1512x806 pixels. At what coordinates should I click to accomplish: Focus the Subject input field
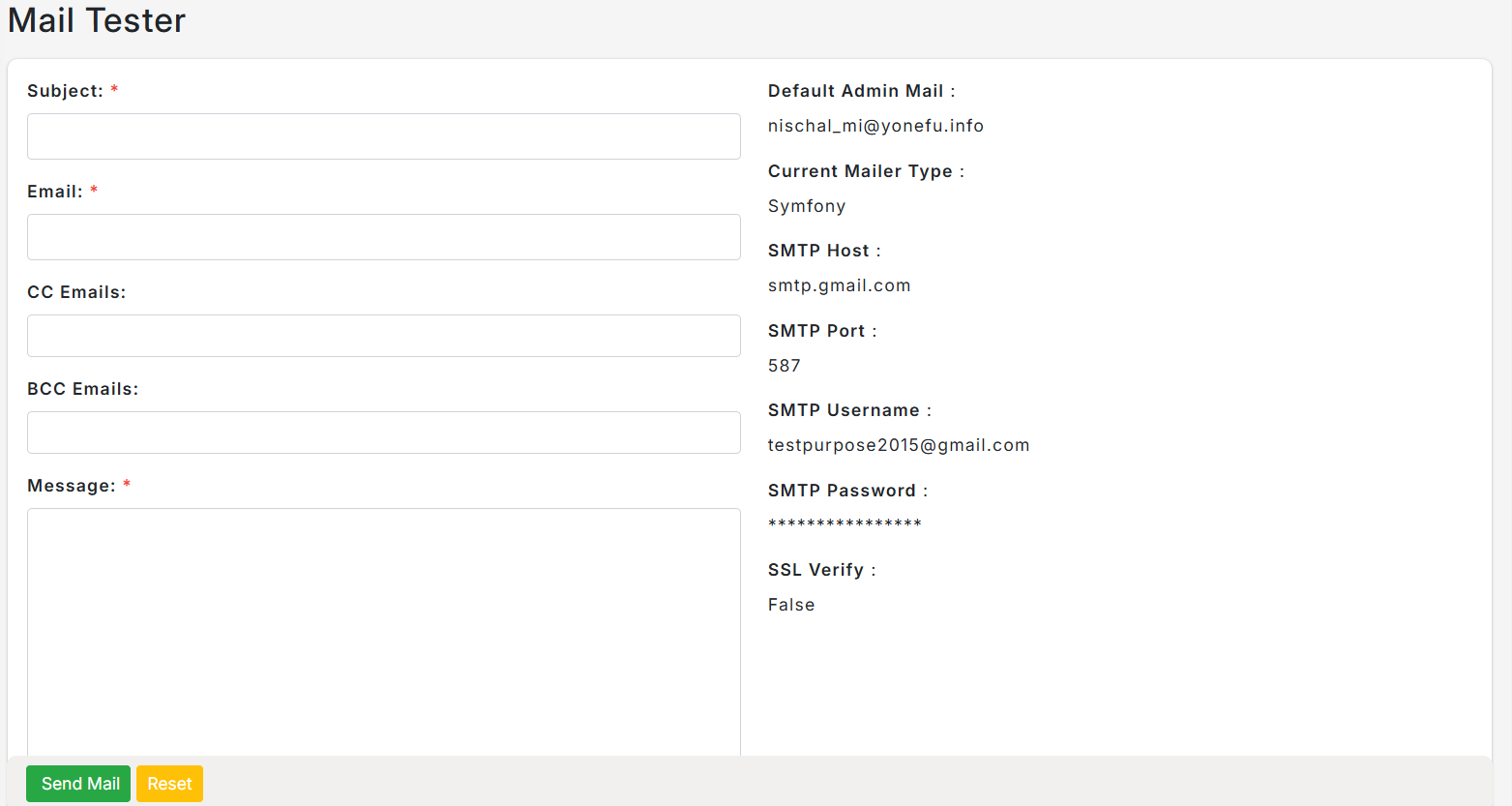tap(384, 136)
